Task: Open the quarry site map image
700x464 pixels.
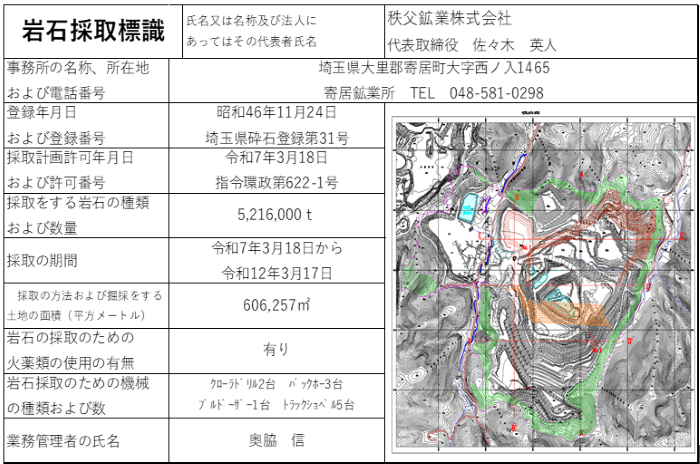Action: coord(541,283)
